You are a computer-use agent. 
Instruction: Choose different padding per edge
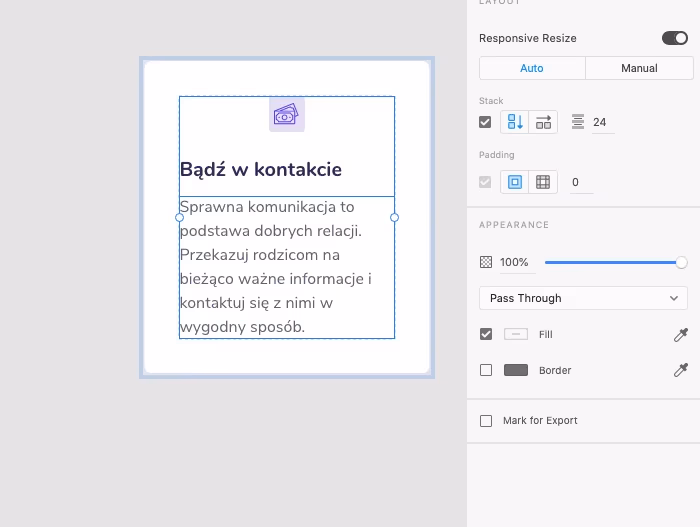tap(543, 182)
